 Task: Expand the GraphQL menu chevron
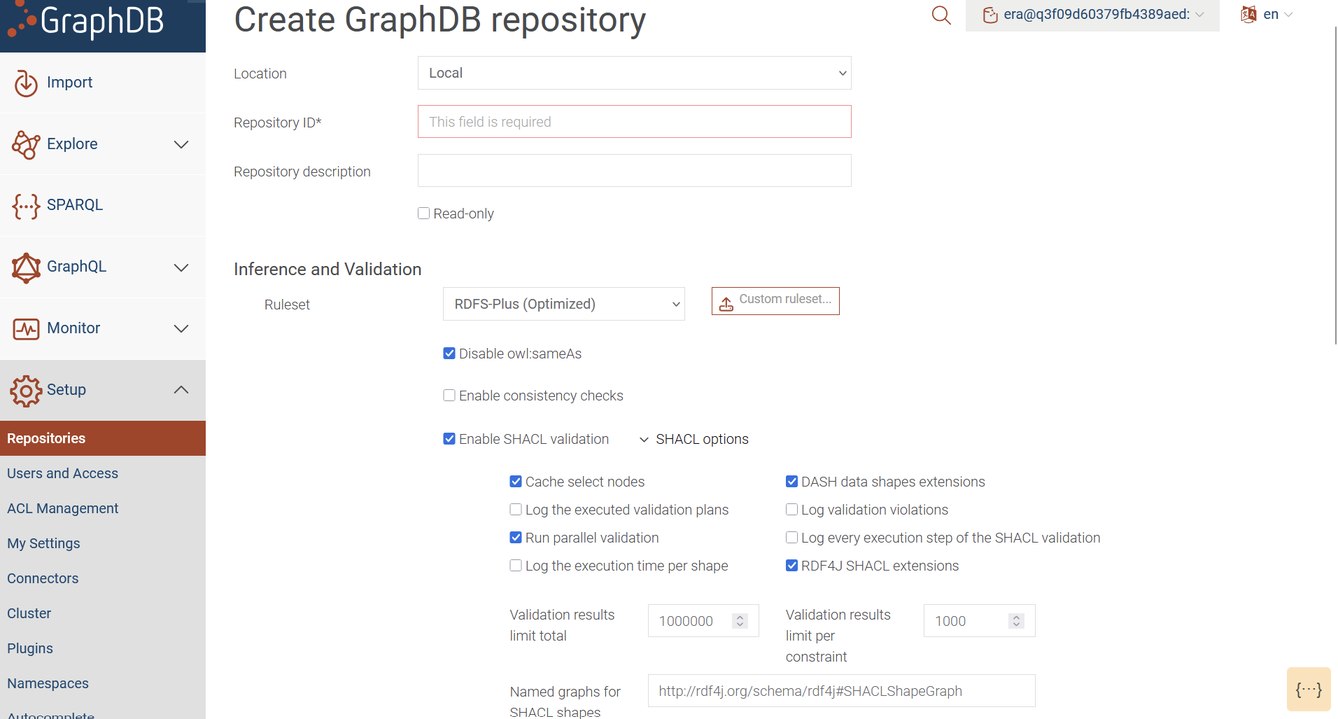coord(181,267)
